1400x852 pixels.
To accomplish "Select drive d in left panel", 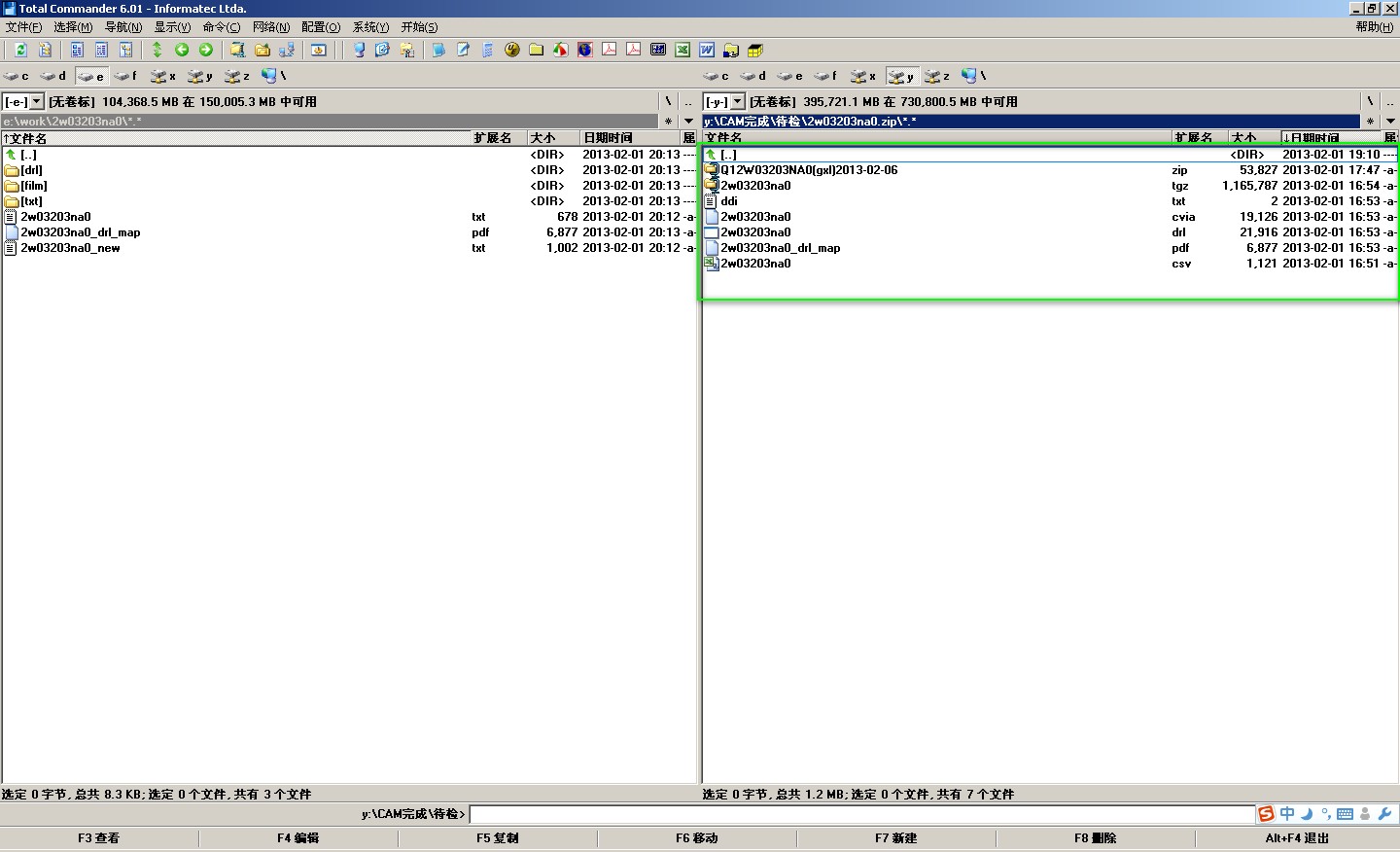I will click(x=52, y=76).
